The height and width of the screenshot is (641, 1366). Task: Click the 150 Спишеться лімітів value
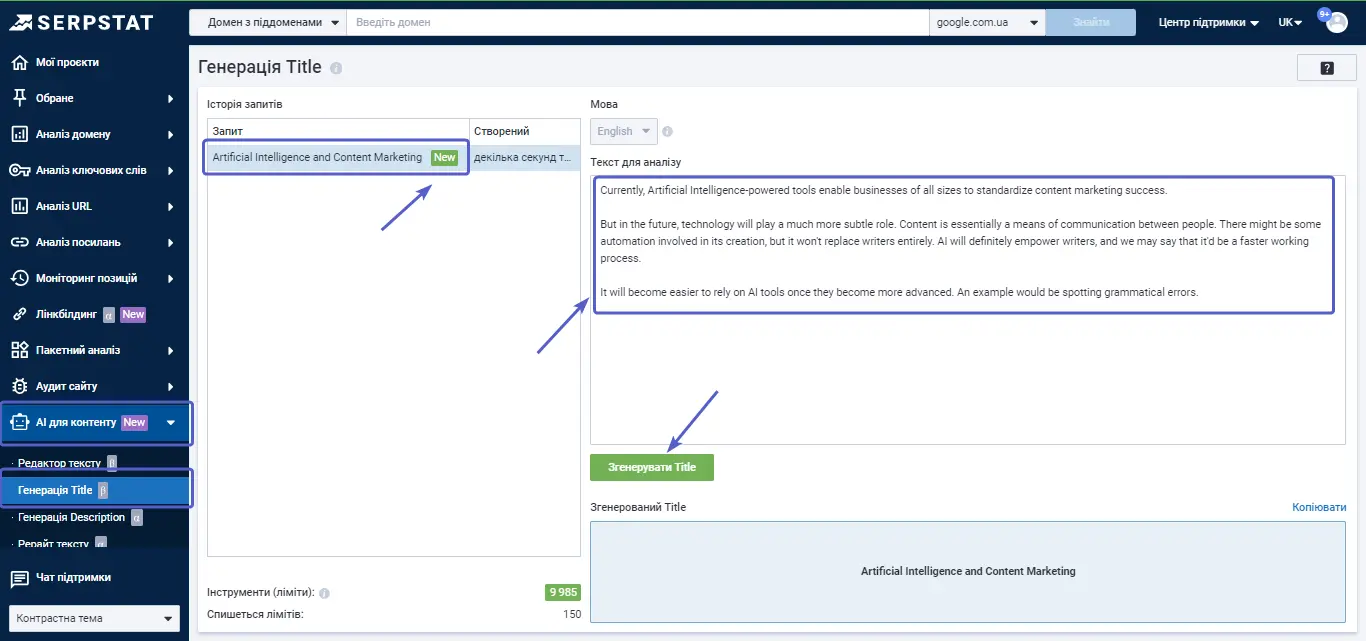pyautogui.click(x=572, y=614)
